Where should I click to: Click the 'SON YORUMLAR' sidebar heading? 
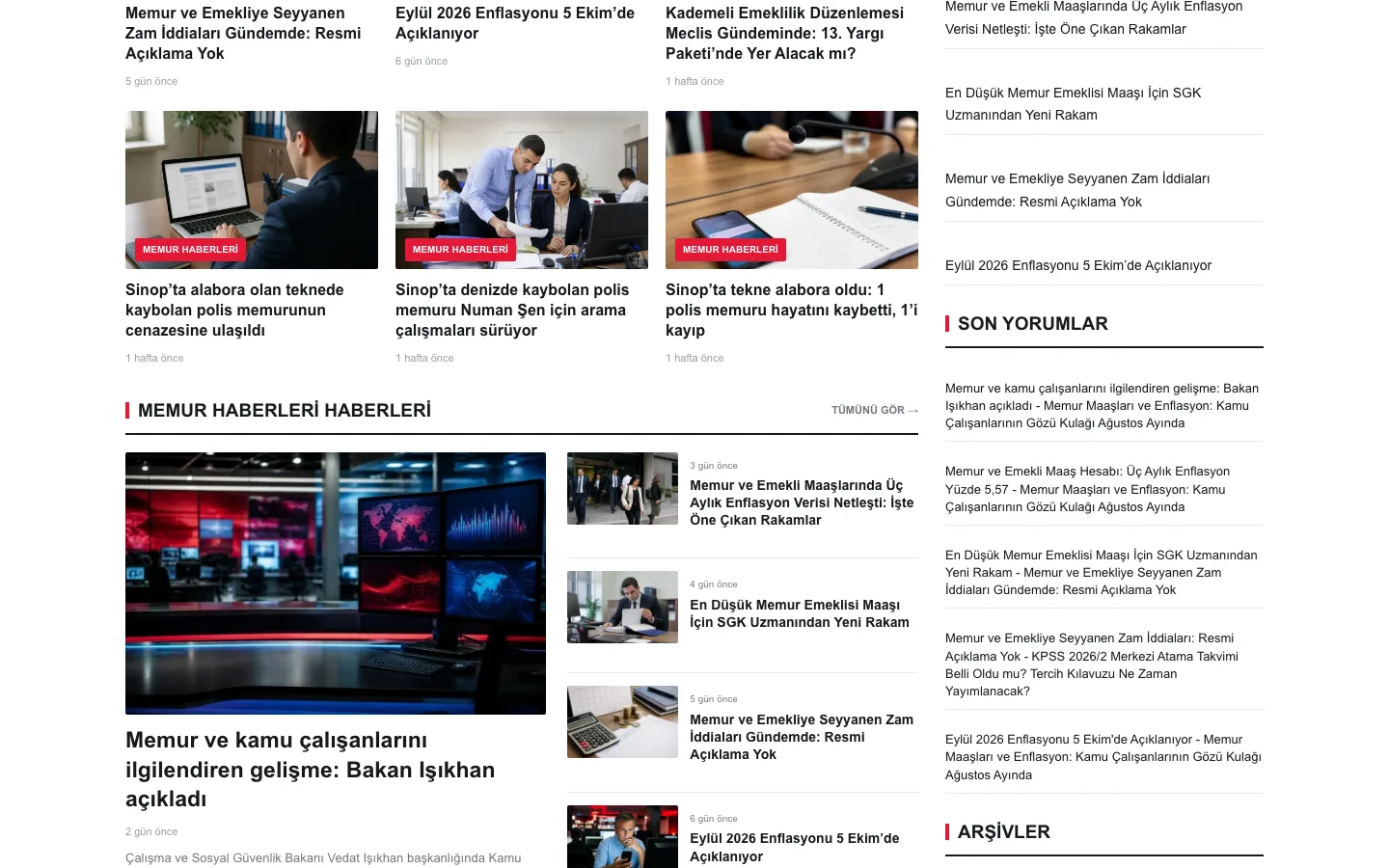point(1032,324)
